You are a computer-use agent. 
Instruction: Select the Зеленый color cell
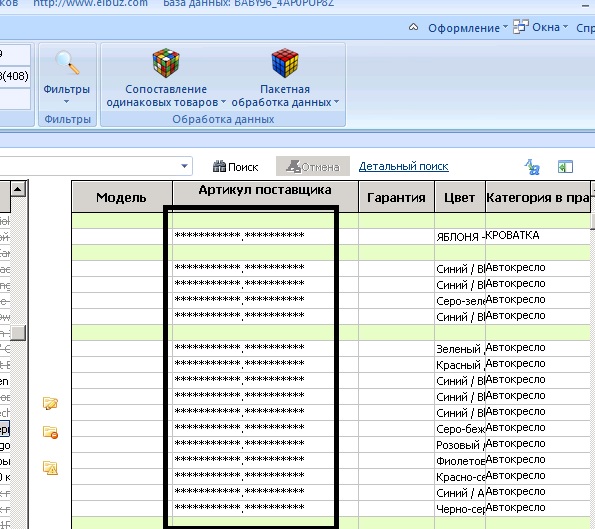point(460,348)
